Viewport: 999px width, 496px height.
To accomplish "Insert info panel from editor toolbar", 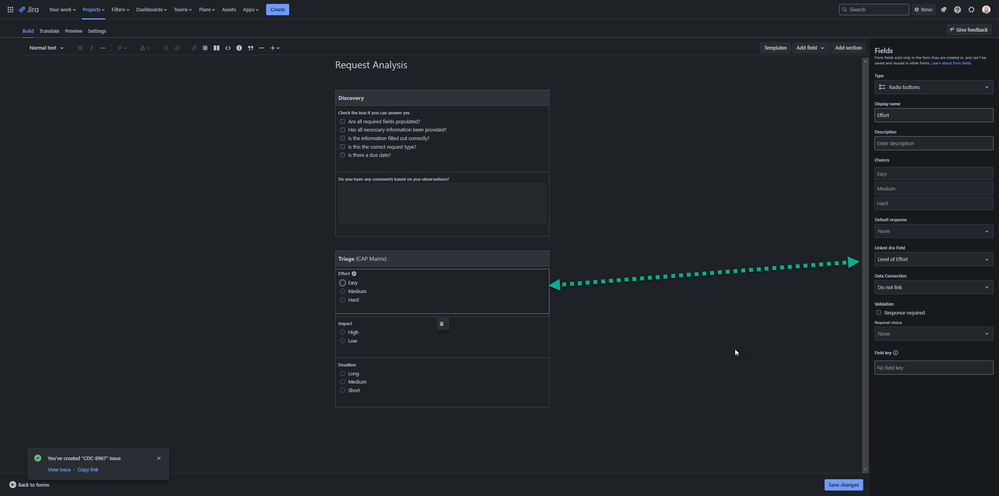I will 239,48.
